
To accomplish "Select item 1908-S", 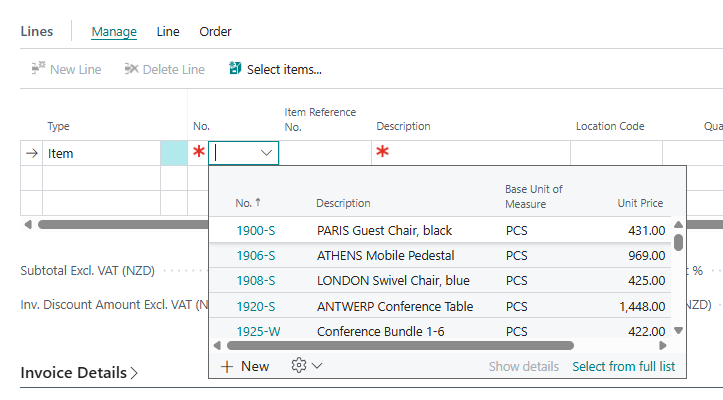I will [x=256, y=281].
